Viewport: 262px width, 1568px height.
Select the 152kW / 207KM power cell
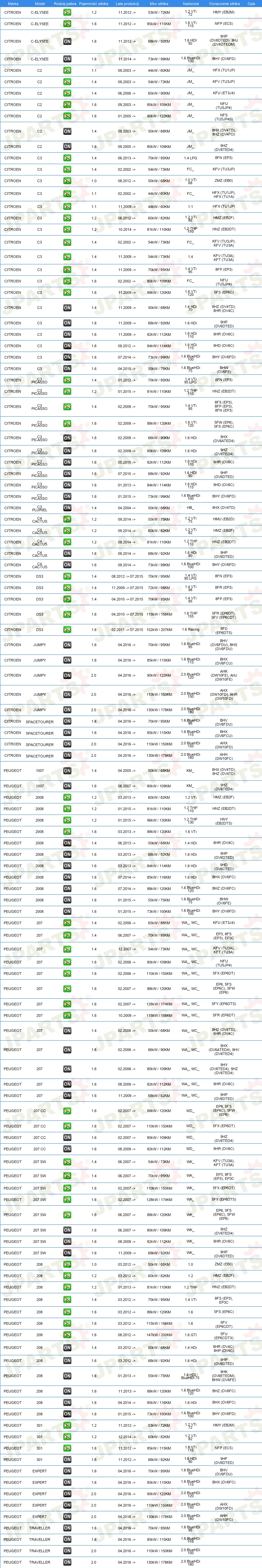tap(159, 630)
